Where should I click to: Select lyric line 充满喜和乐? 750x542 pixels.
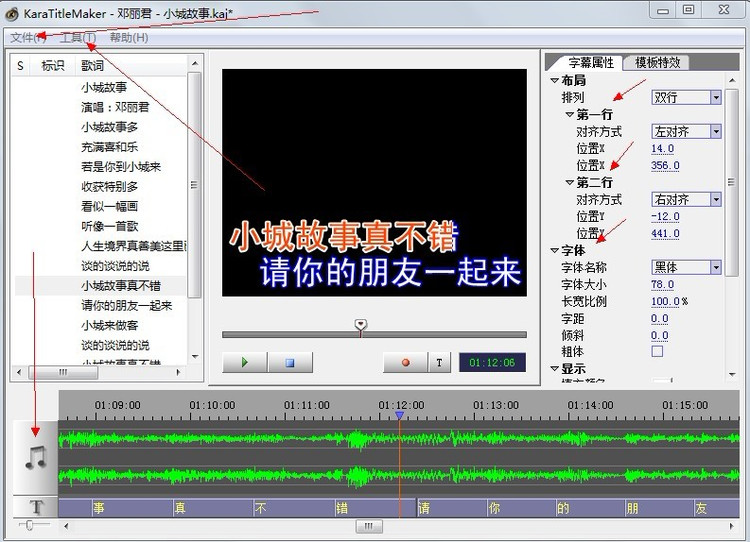pyautogui.click(x=110, y=147)
